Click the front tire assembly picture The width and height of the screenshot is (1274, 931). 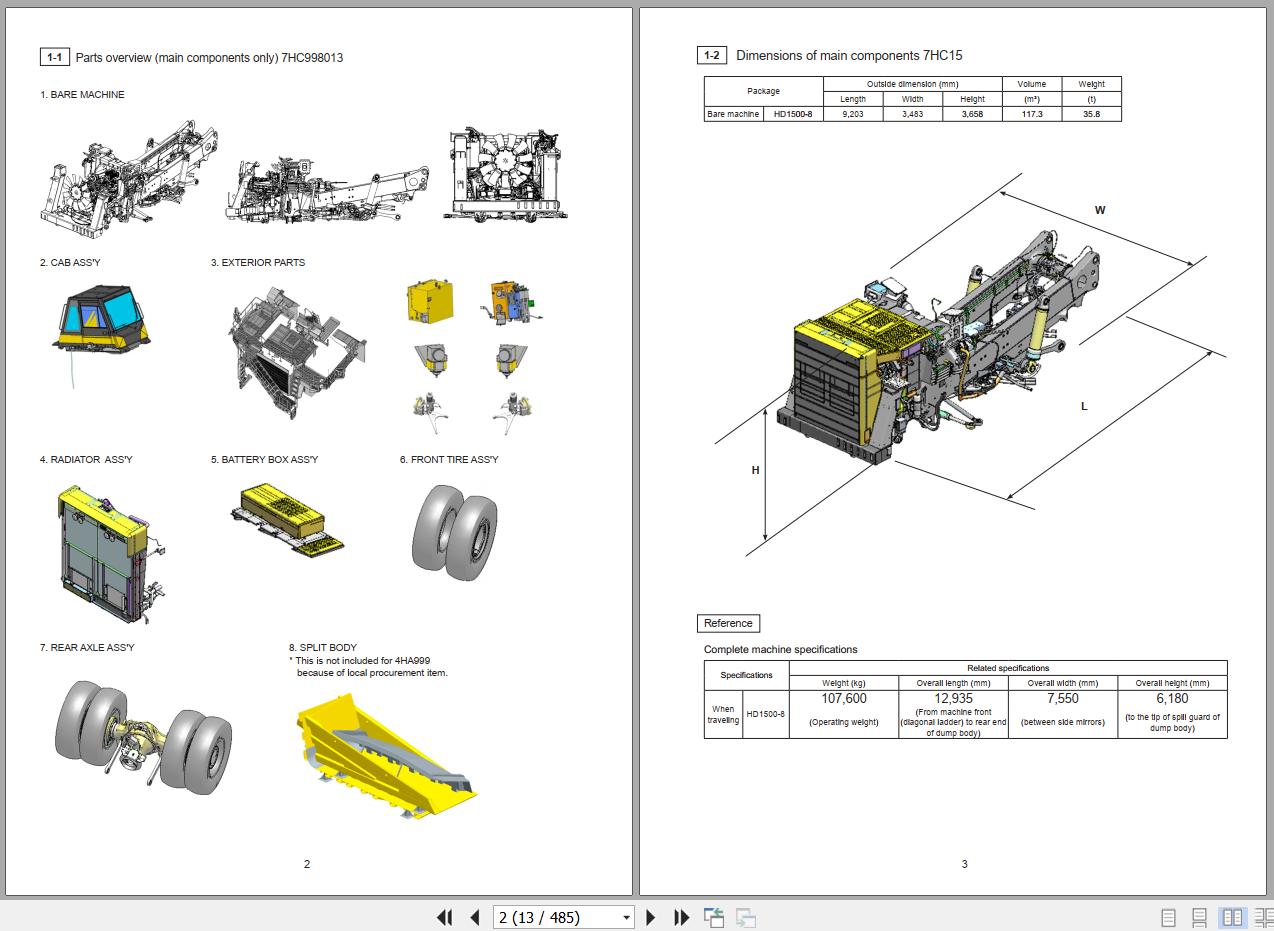click(x=454, y=532)
